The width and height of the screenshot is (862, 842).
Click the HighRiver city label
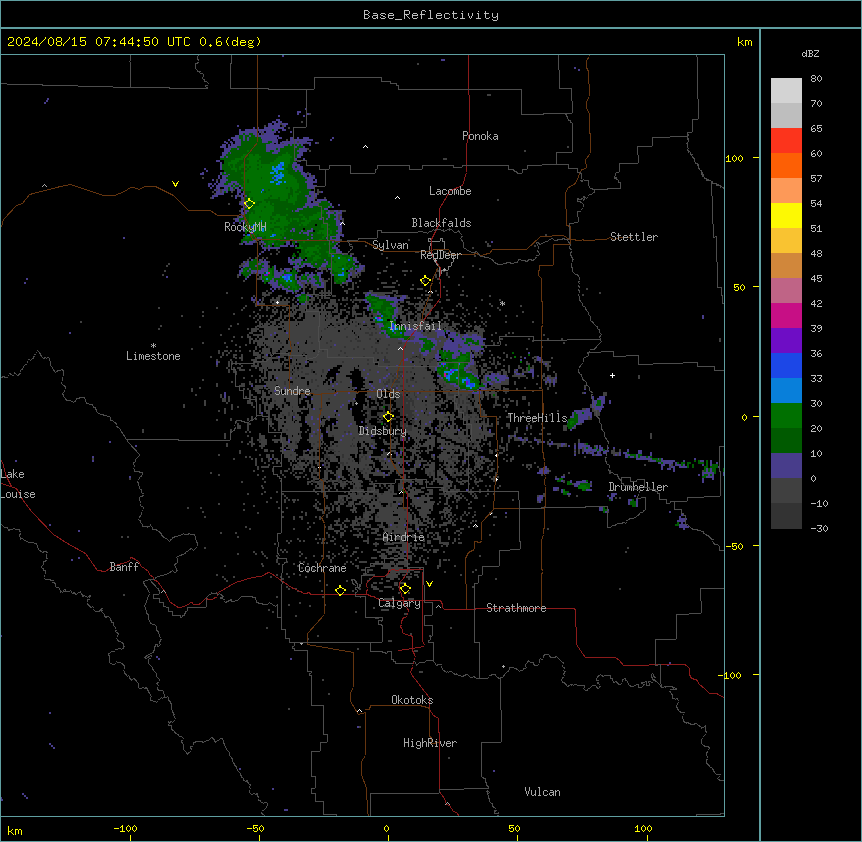click(x=430, y=743)
